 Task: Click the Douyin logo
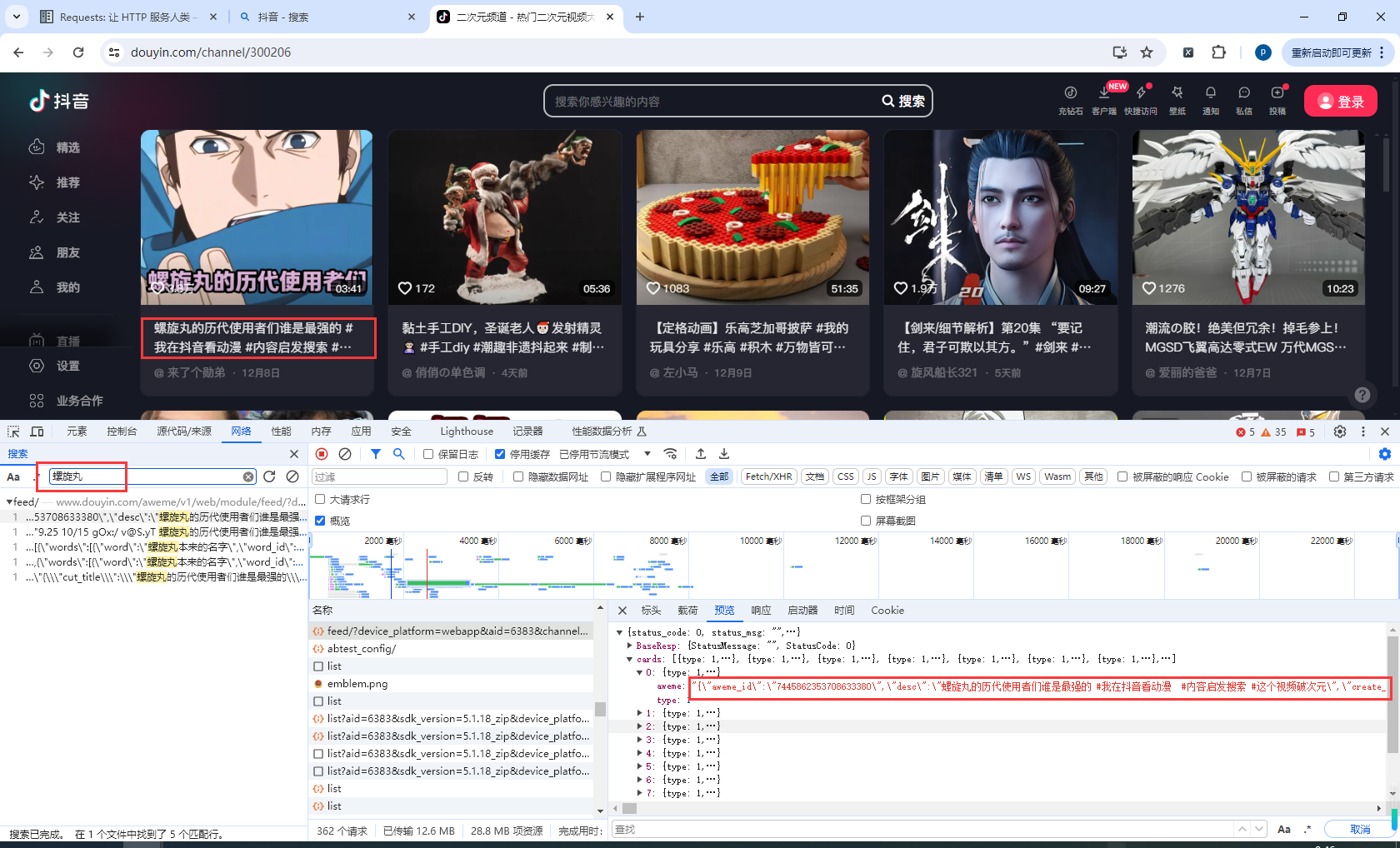59,101
